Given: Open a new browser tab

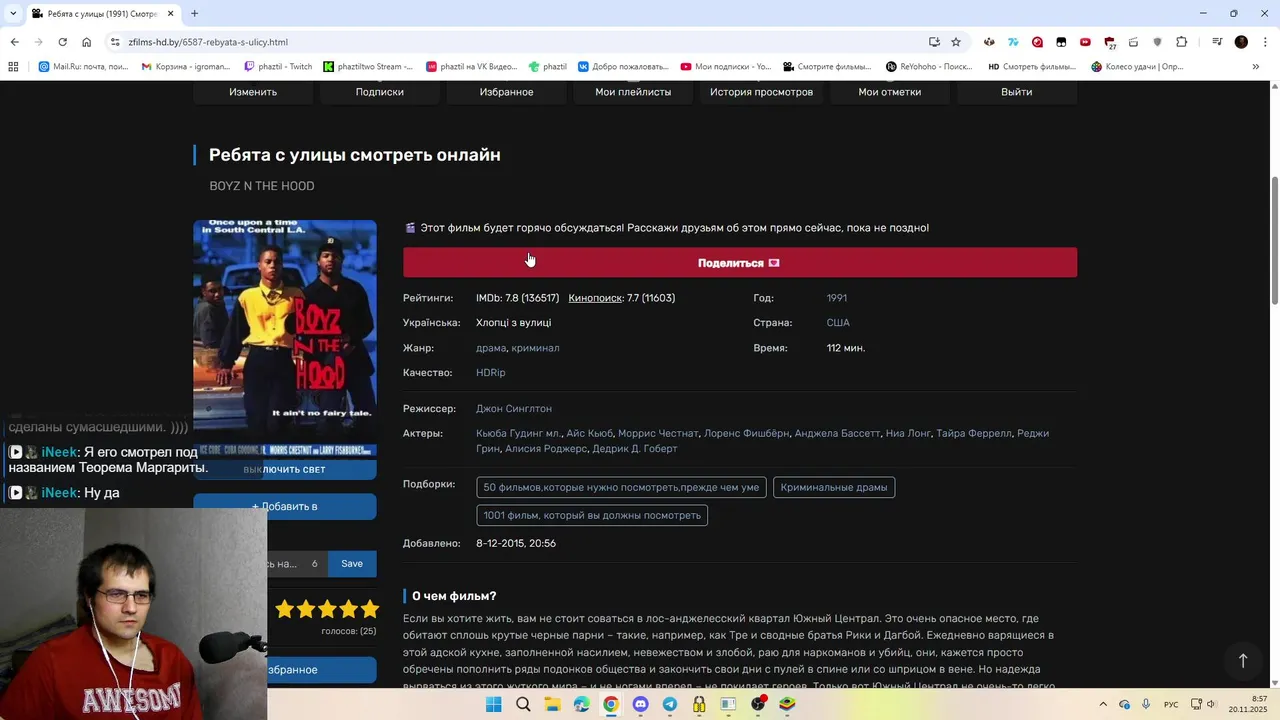Looking at the screenshot, I should tap(194, 13).
